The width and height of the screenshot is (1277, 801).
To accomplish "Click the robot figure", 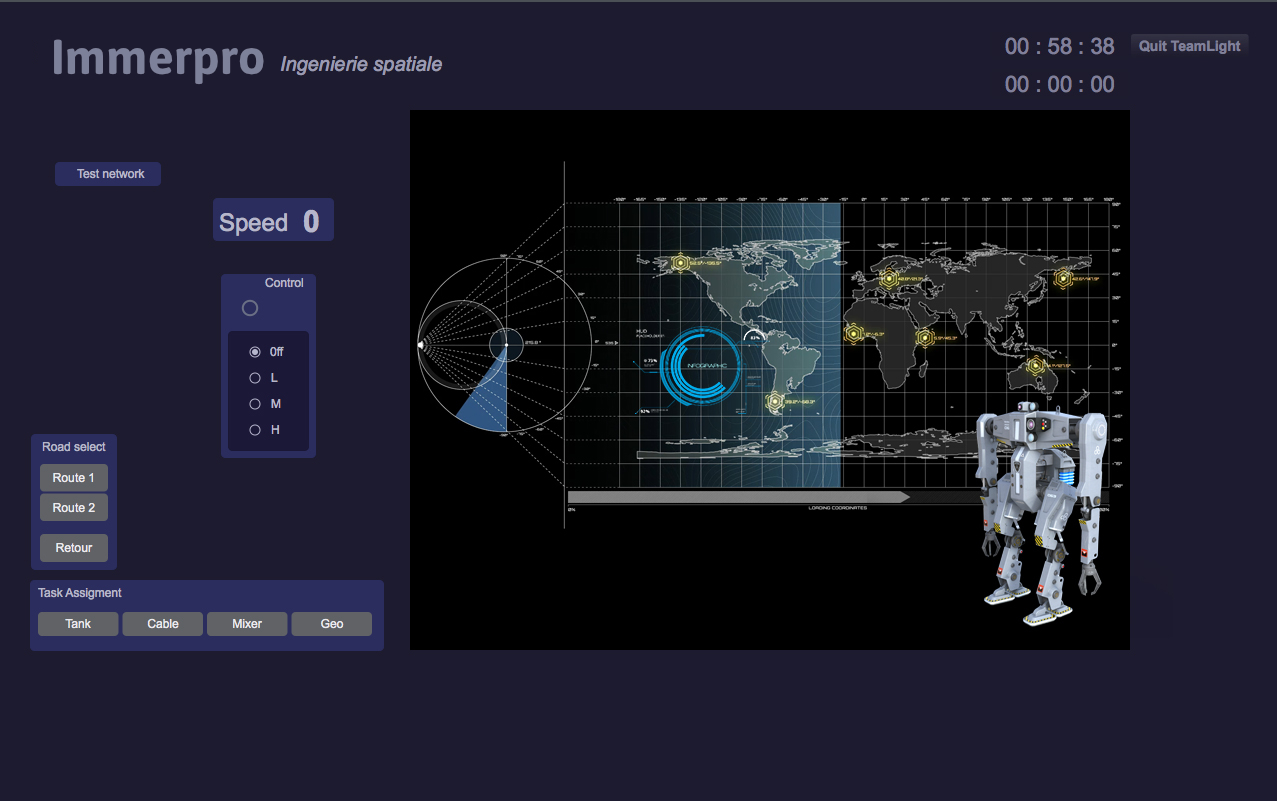I will [1040, 510].
